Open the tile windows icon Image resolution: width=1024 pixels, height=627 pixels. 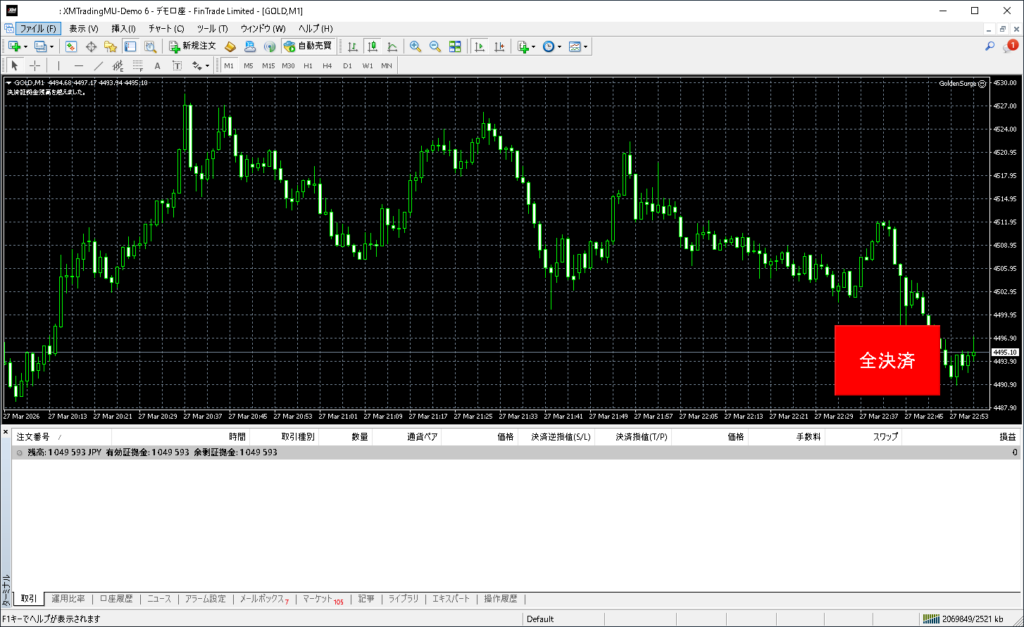[455, 47]
